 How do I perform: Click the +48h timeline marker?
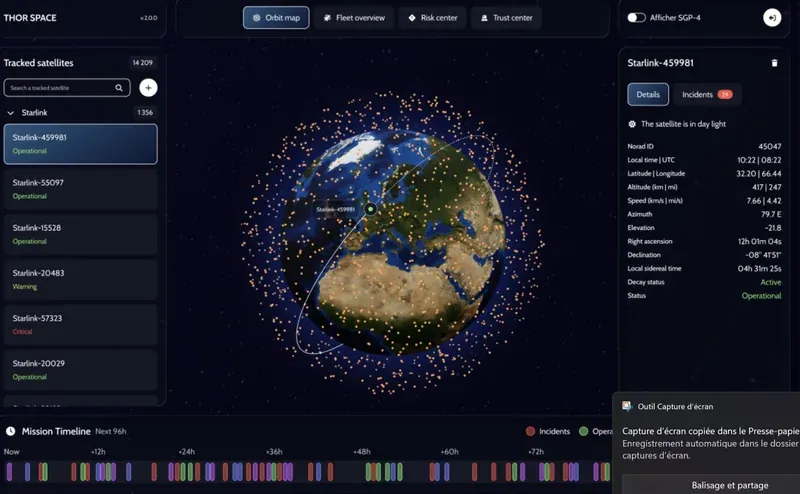pyautogui.click(x=362, y=452)
